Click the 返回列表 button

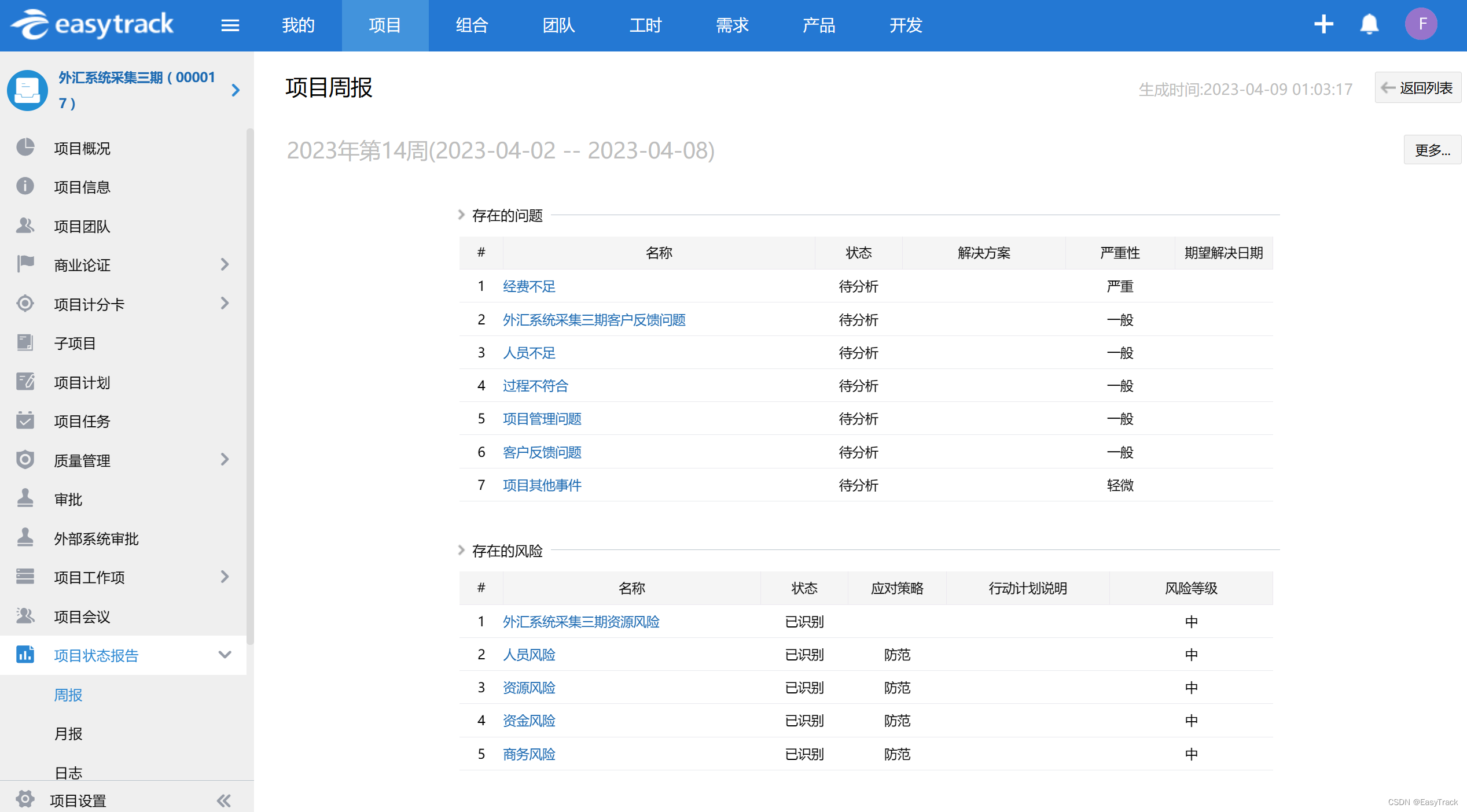pyautogui.click(x=1418, y=88)
